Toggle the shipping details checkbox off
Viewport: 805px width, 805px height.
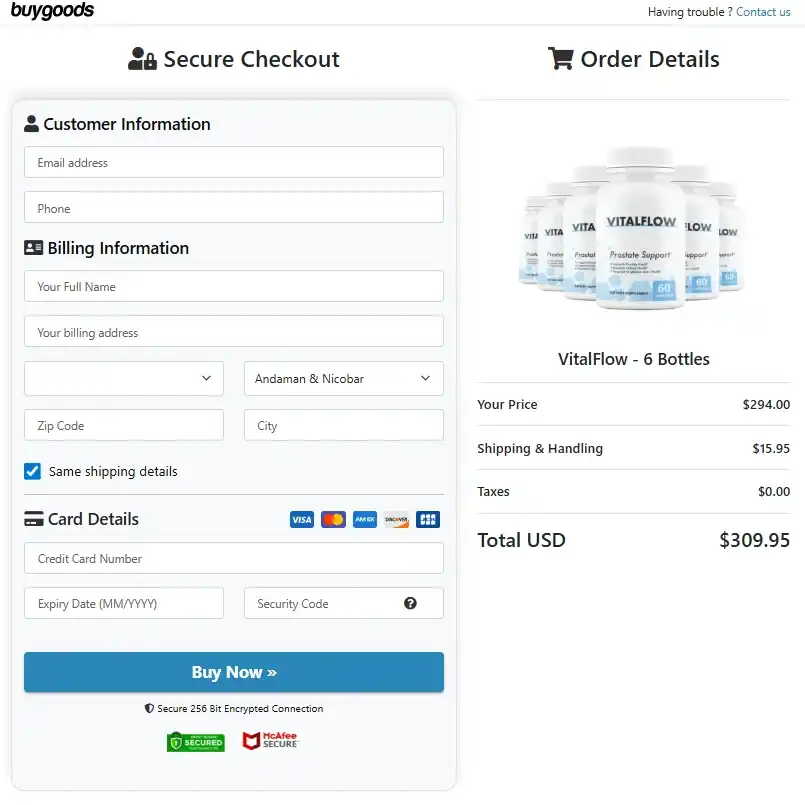click(31, 471)
